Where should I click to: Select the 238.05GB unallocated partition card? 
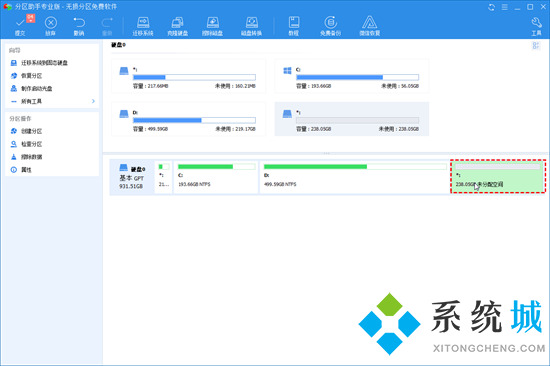click(351, 119)
